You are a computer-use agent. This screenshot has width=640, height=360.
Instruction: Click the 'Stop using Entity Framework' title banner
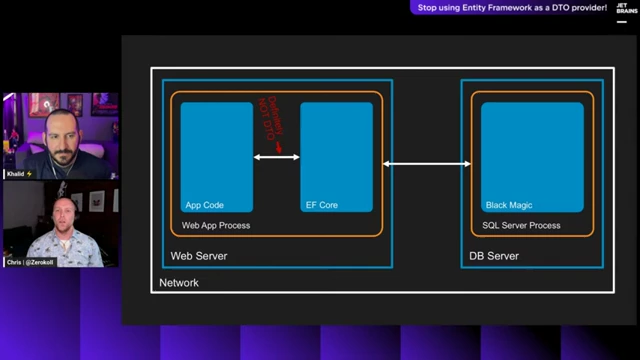[x=512, y=8]
